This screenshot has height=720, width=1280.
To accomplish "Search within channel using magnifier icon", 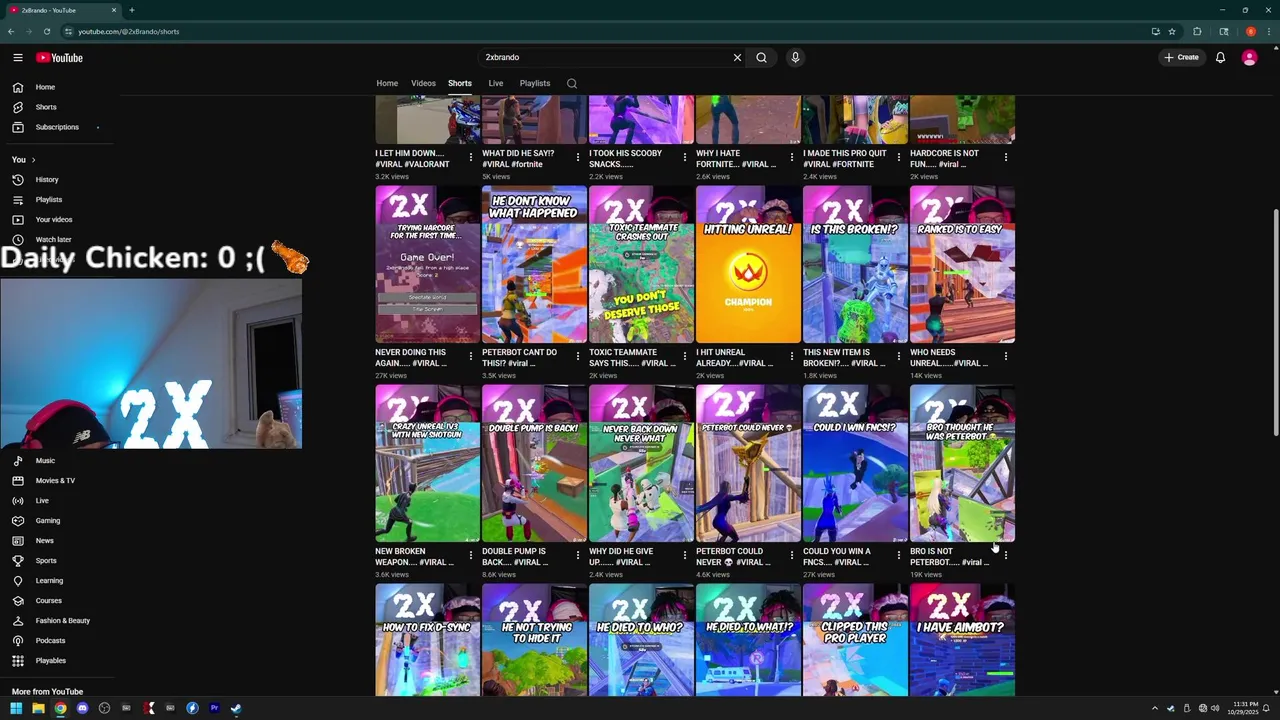I will 572,83.
